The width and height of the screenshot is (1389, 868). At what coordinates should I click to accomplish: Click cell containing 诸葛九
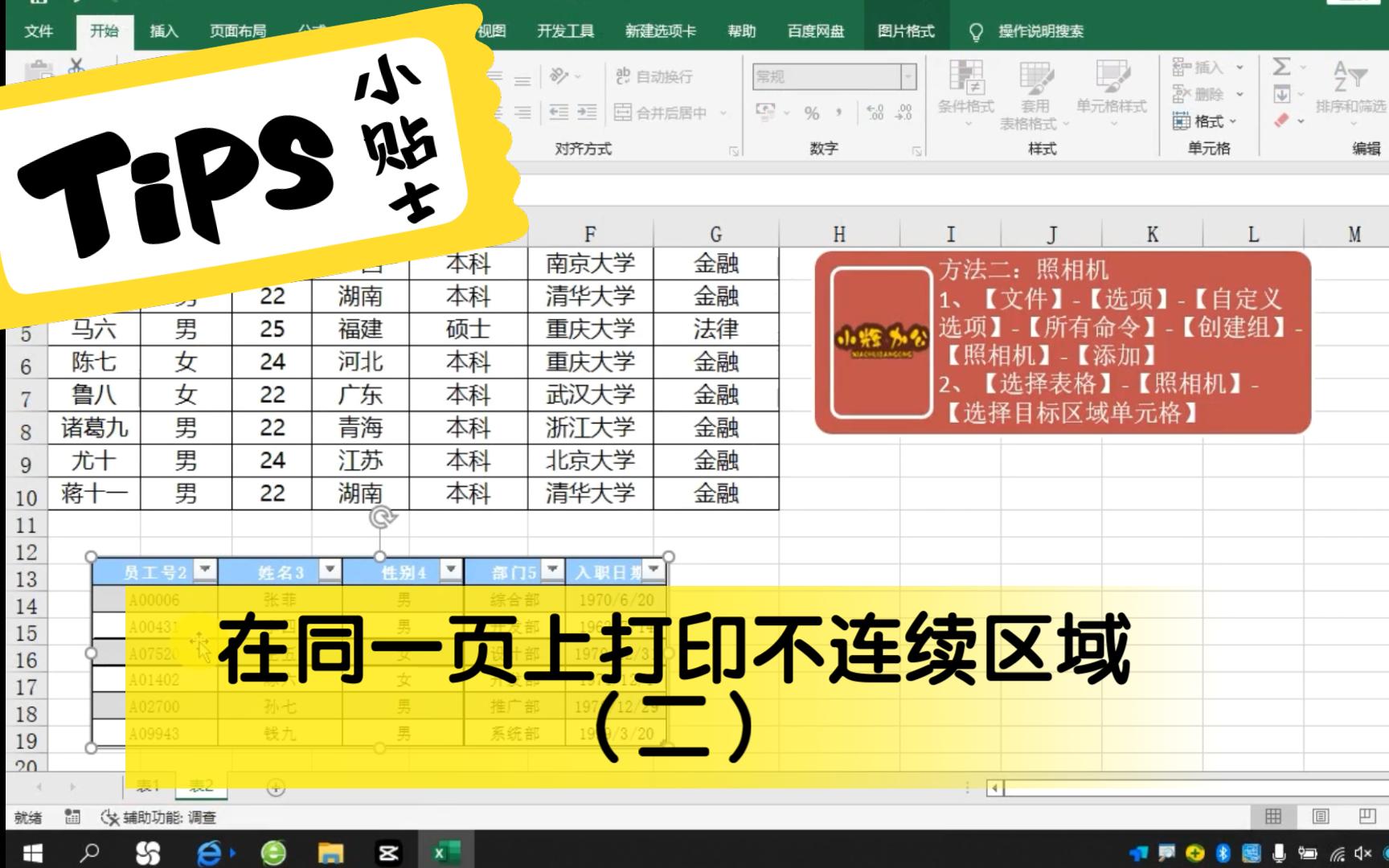tap(94, 428)
